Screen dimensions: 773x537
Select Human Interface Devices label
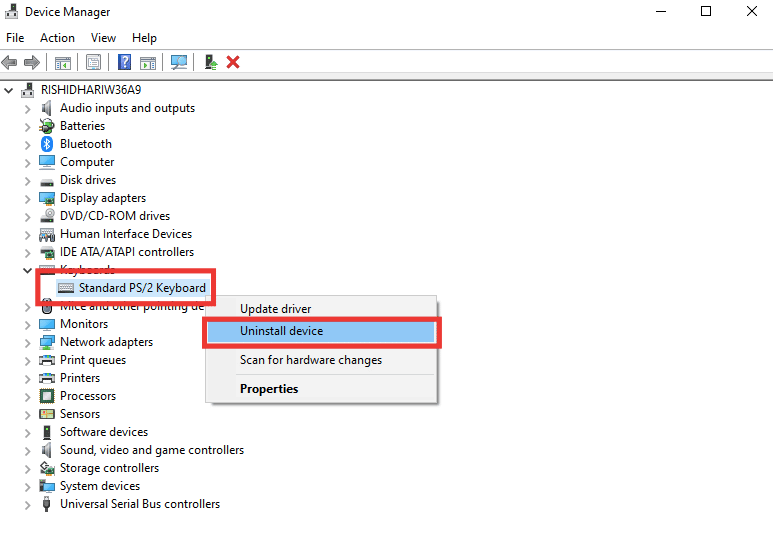coord(126,234)
